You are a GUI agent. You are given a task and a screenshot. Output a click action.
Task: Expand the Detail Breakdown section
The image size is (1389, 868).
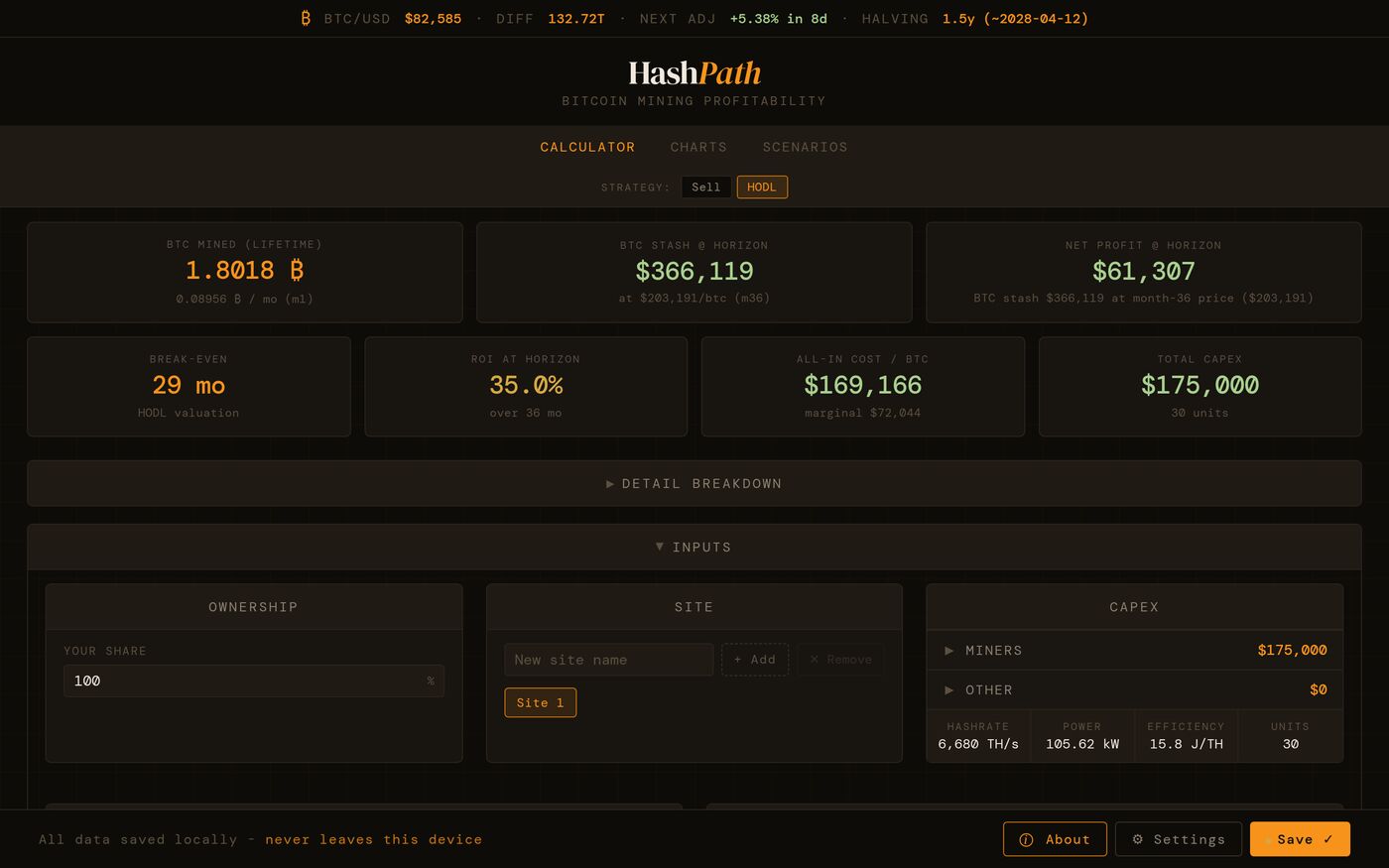pos(694,483)
